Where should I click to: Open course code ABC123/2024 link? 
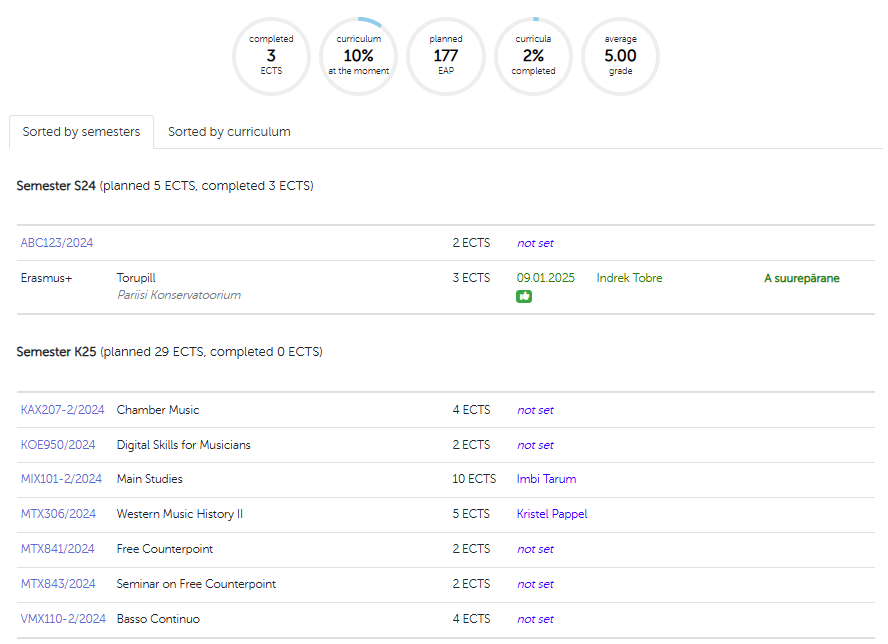pyautogui.click(x=57, y=243)
